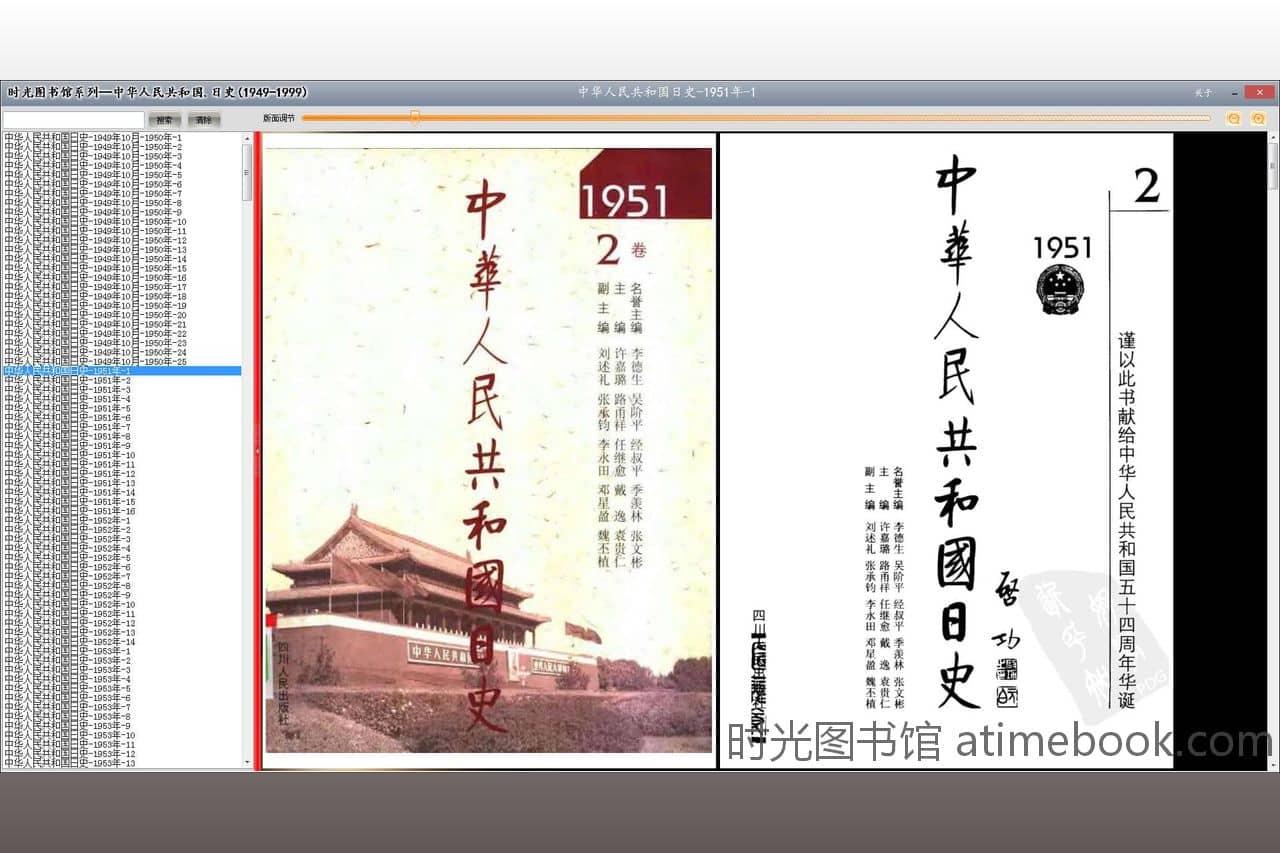Select list row 1949年10月-1950年-20

tap(121, 315)
